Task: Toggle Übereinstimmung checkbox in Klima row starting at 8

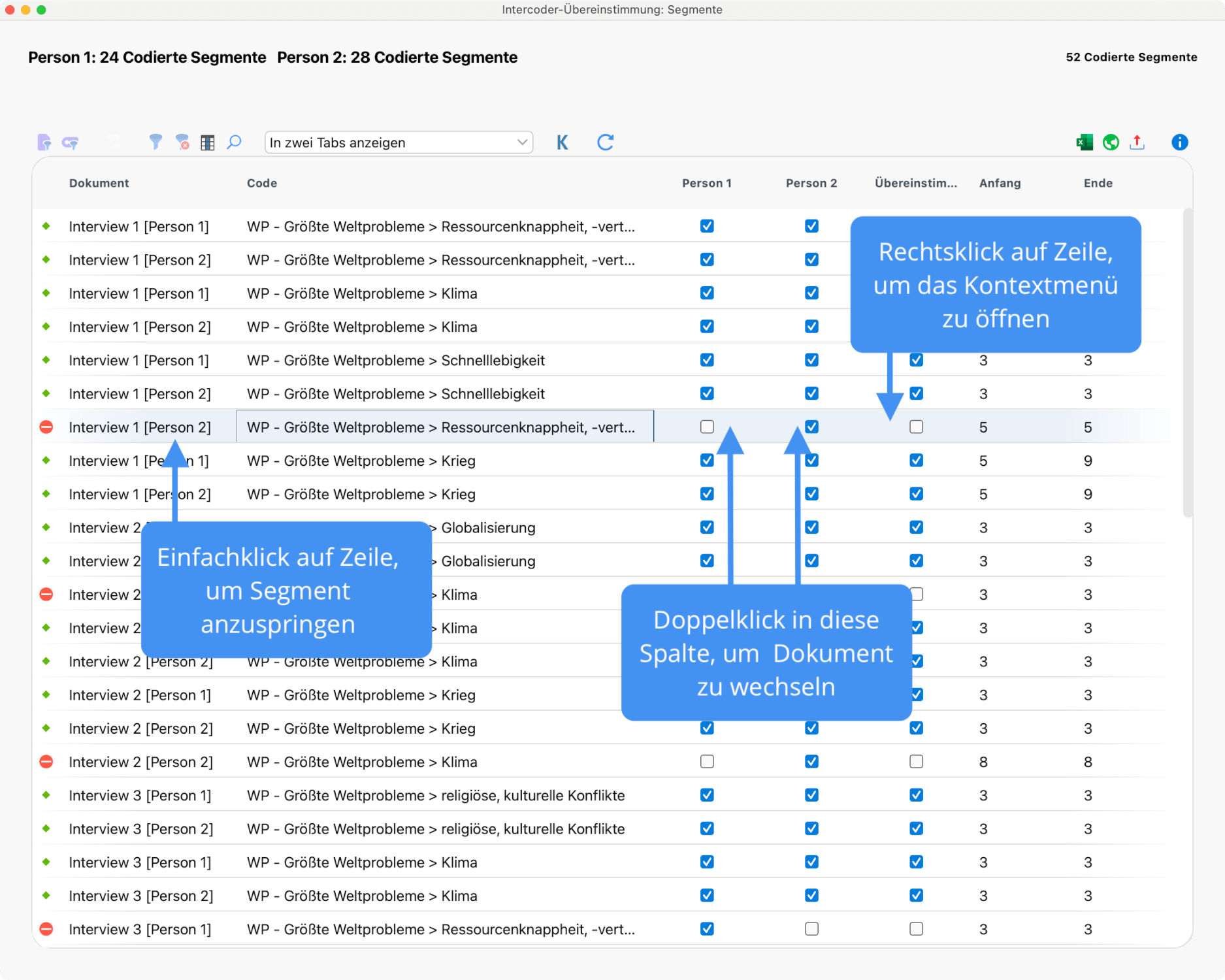Action: 916,761
